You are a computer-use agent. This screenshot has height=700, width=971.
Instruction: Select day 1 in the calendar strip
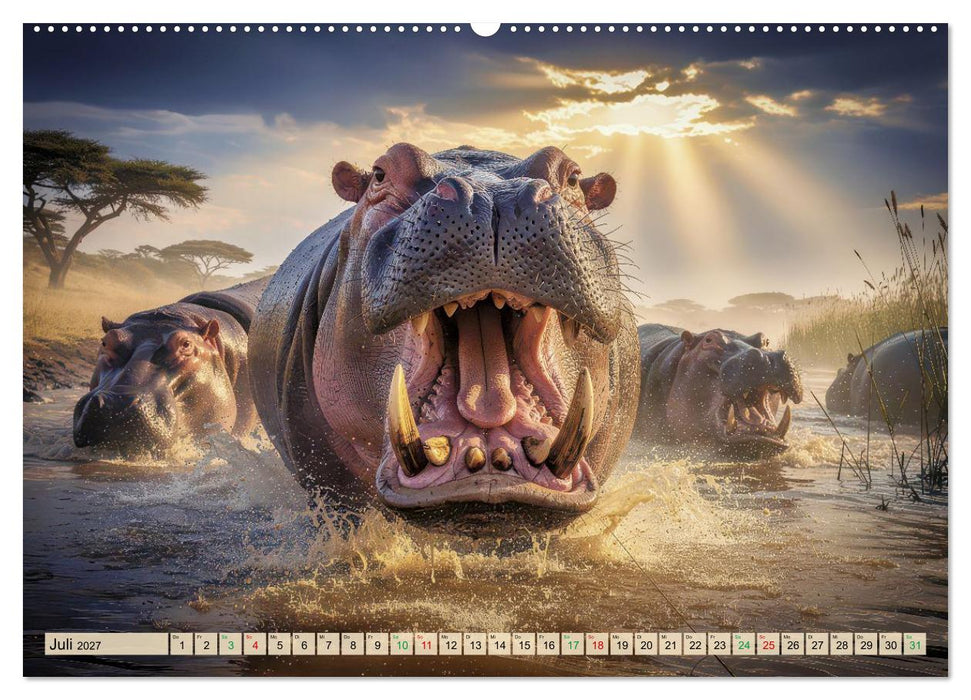(x=181, y=644)
